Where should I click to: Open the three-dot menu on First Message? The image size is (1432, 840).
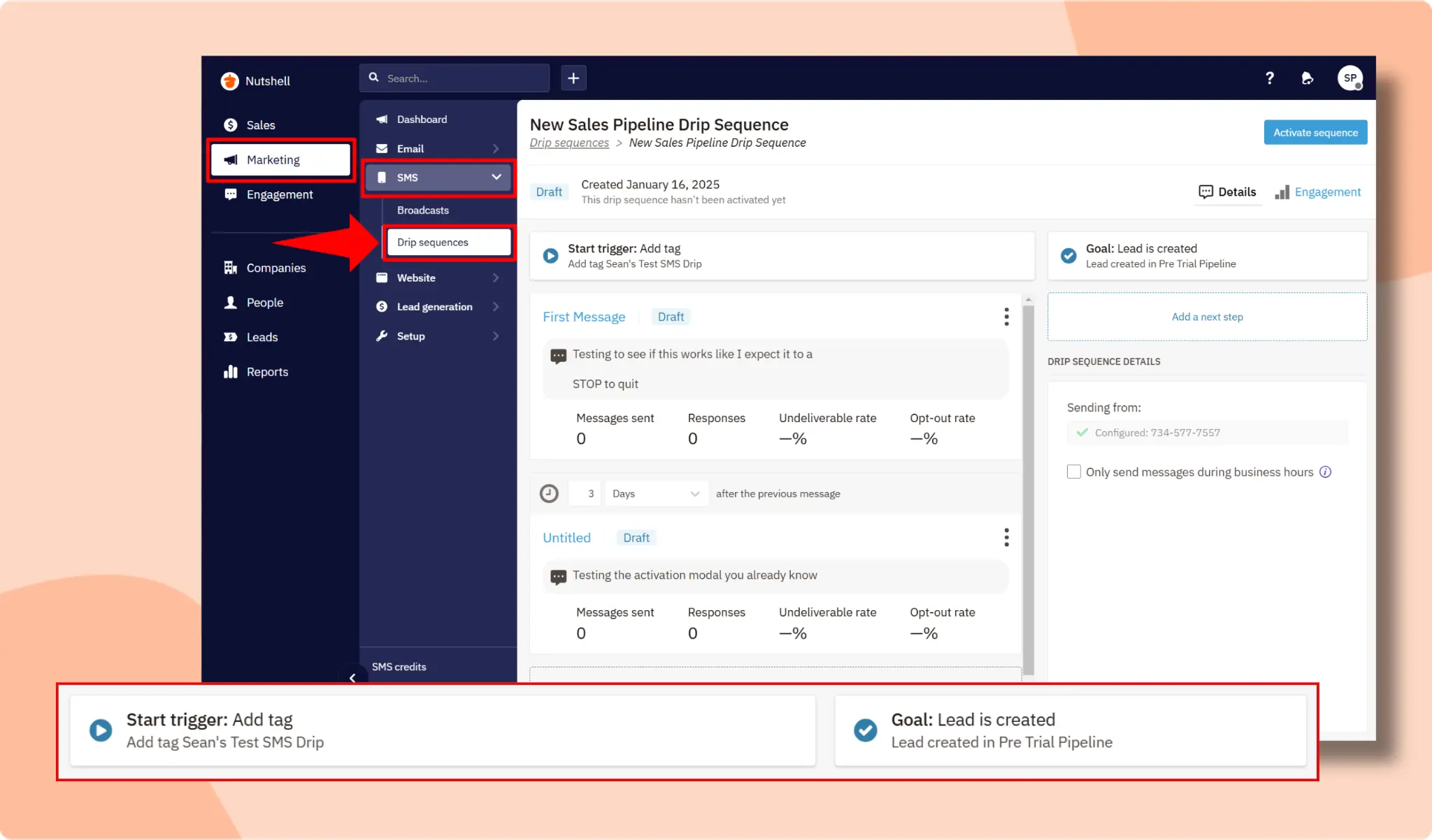pos(1007,317)
